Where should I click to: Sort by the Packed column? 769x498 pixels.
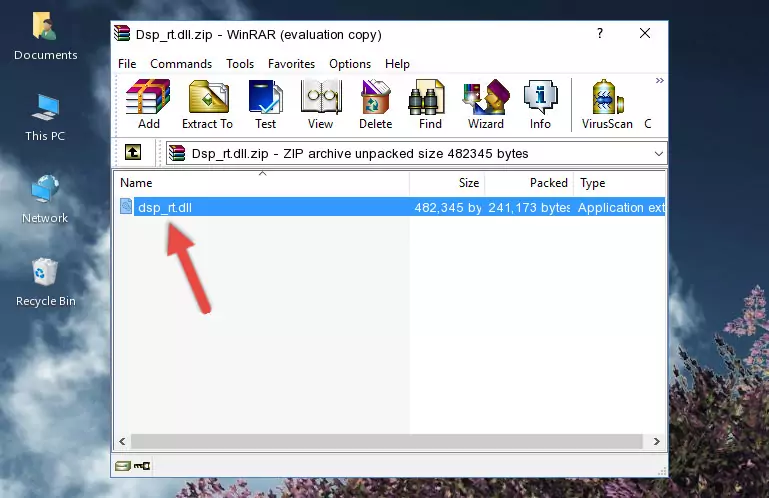click(529, 183)
